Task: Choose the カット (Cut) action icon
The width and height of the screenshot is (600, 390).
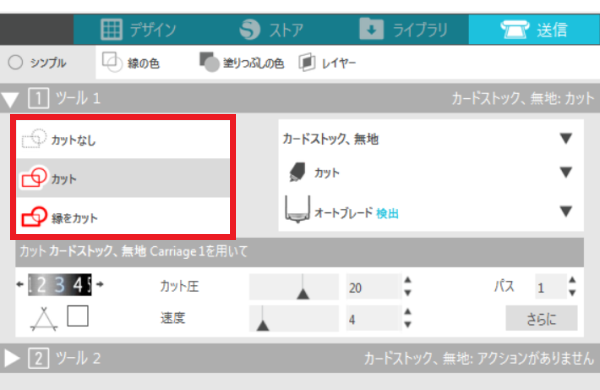Action: (x=34, y=178)
